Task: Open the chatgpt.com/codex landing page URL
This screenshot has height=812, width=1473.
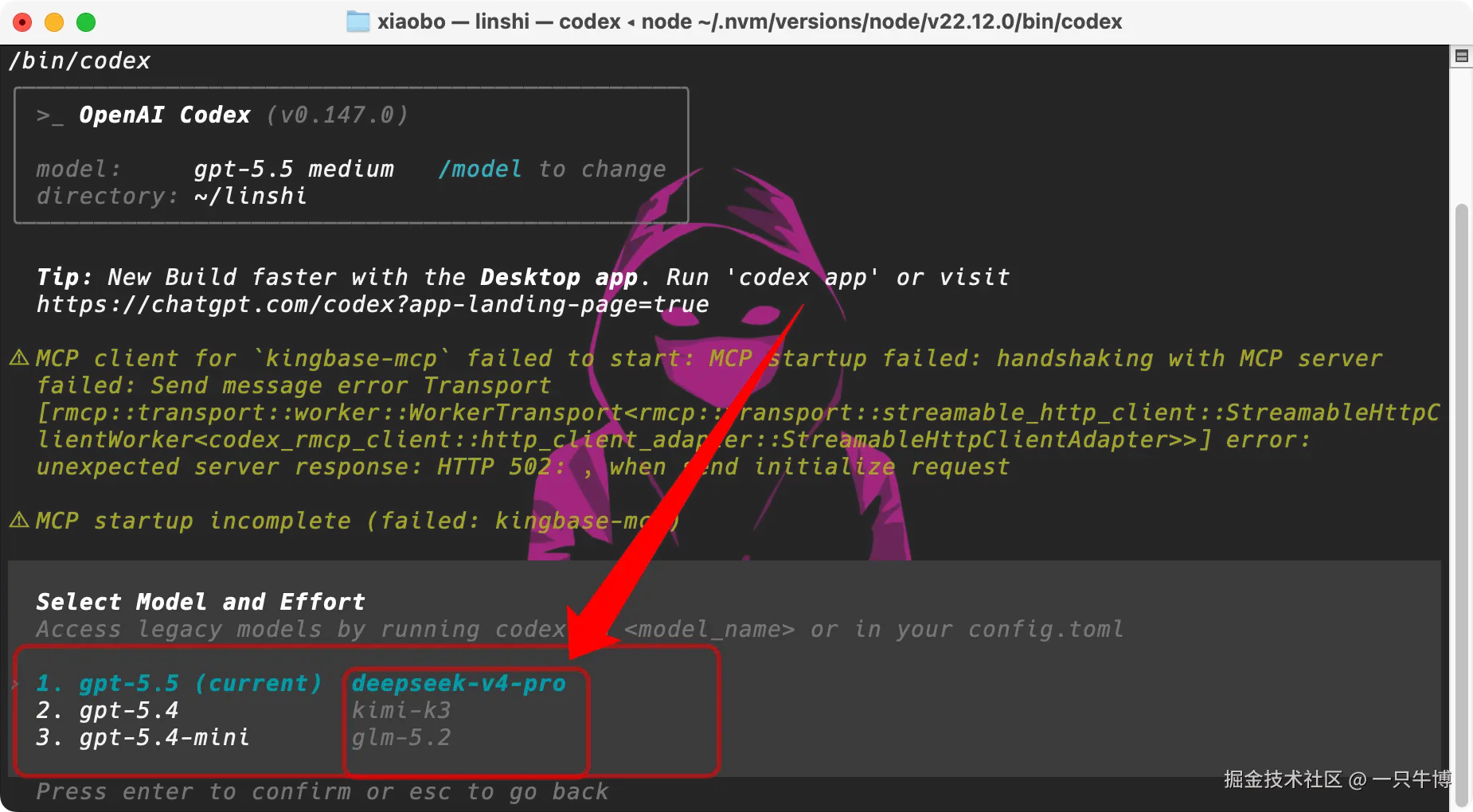Action: click(373, 304)
